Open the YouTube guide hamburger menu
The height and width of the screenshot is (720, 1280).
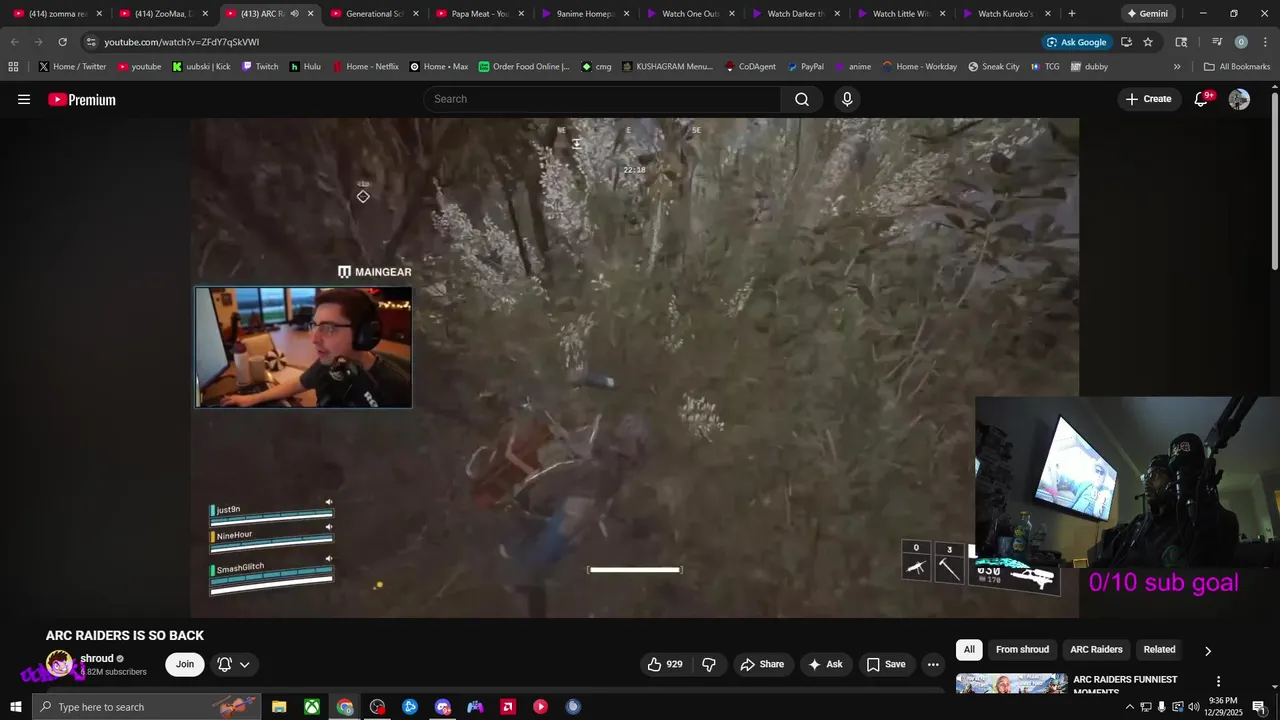[x=24, y=99]
